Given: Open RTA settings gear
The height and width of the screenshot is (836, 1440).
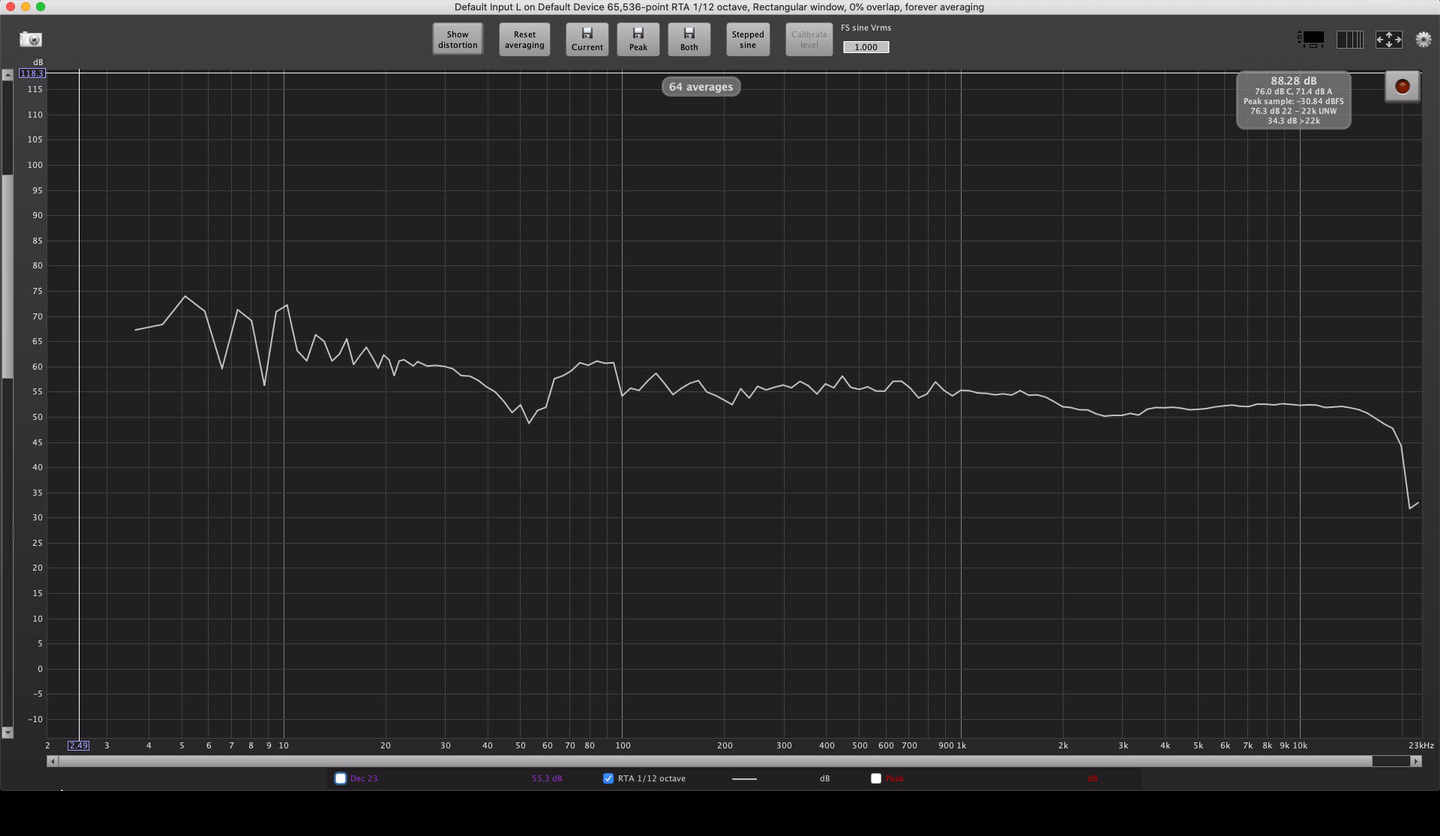Looking at the screenshot, I should [1424, 39].
